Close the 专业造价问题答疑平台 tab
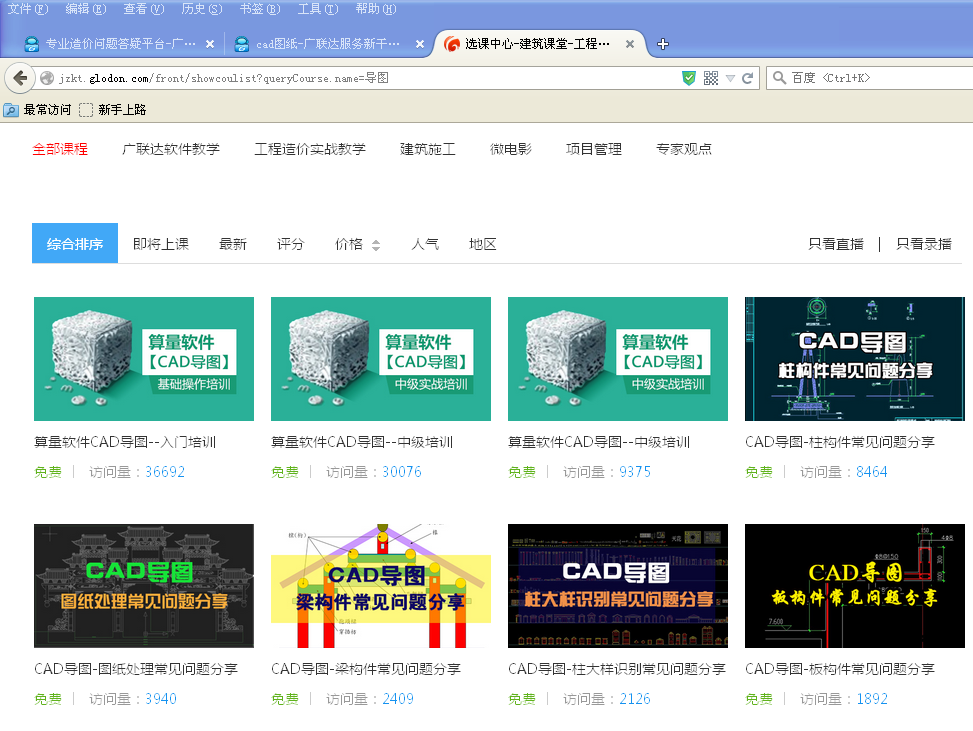 [210, 44]
